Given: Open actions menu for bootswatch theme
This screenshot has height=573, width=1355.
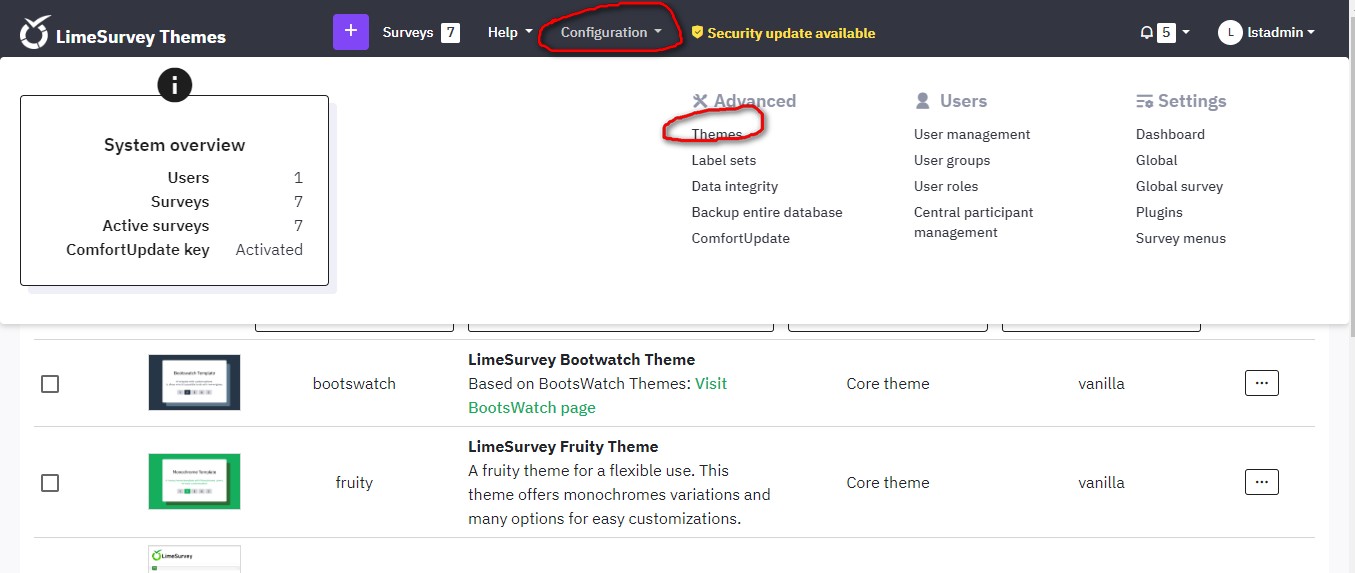Looking at the screenshot, I should 1262,383.
